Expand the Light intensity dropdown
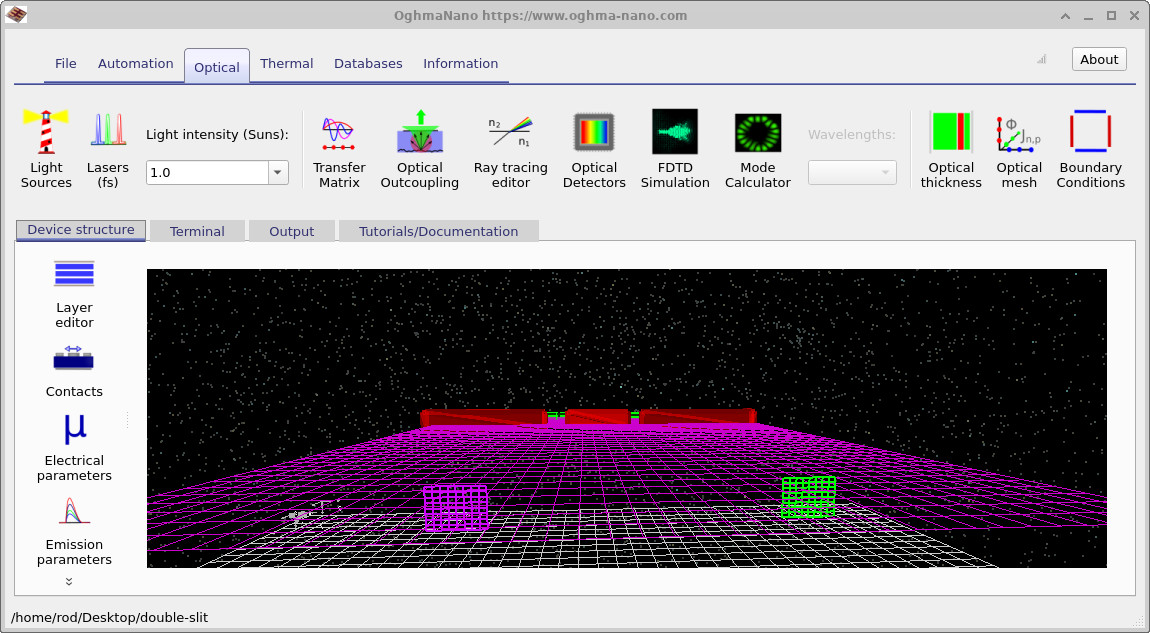The image size is (1150, 633). (277, 172)
